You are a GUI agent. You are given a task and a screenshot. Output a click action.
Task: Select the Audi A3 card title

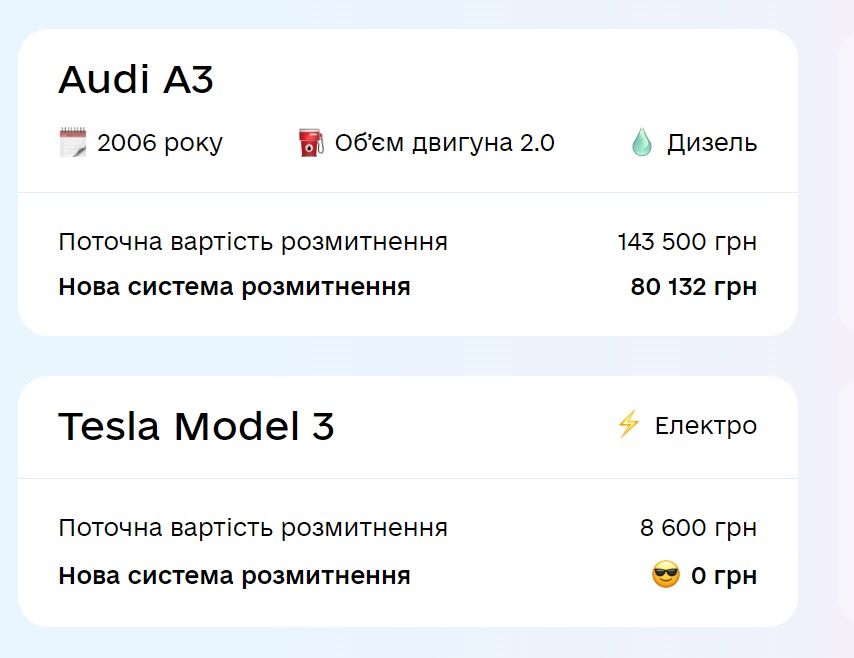(136, 80)
